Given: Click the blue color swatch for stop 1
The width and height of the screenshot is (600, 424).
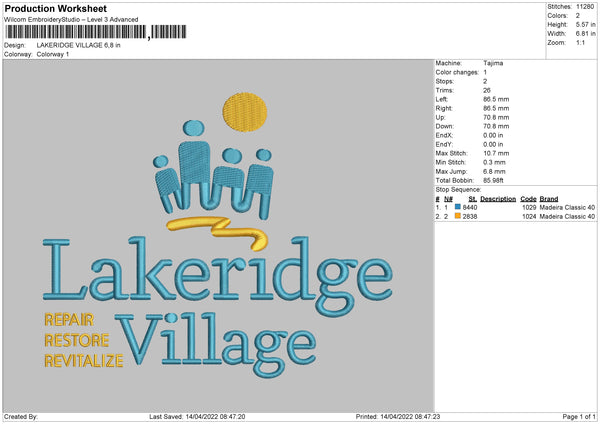Looking at the screenshot, I should click(457, 207).
